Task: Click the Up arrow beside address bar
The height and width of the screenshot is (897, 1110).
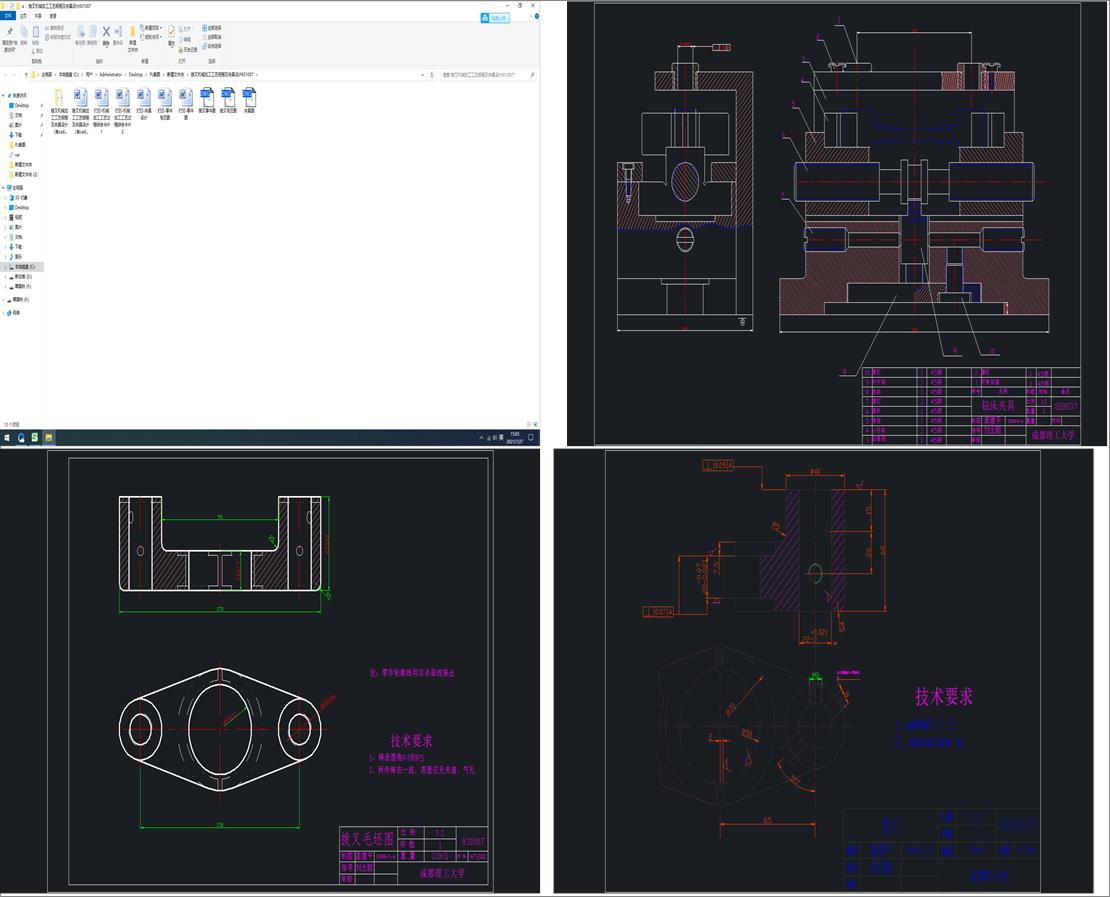Action: click(26, 74)
